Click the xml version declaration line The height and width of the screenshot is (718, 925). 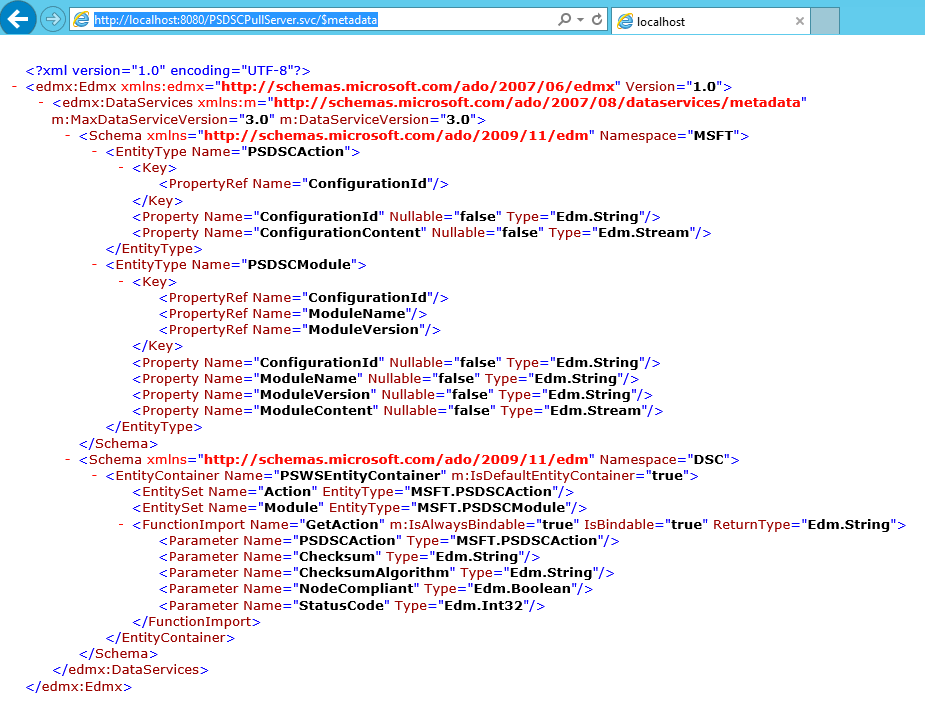168,71
